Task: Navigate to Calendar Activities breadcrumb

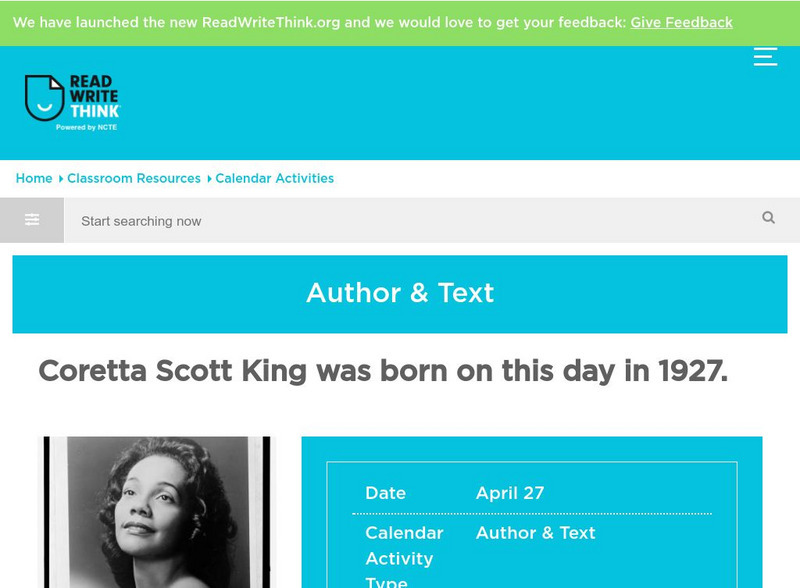Action: (275, 178)
